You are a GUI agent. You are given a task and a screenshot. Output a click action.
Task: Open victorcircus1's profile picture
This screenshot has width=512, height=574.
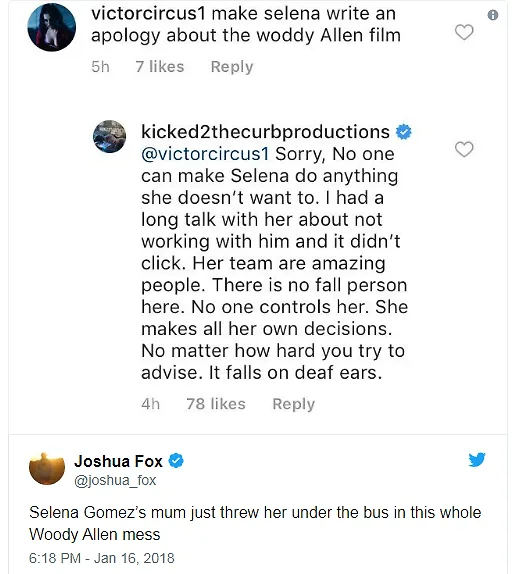[52, 27]
